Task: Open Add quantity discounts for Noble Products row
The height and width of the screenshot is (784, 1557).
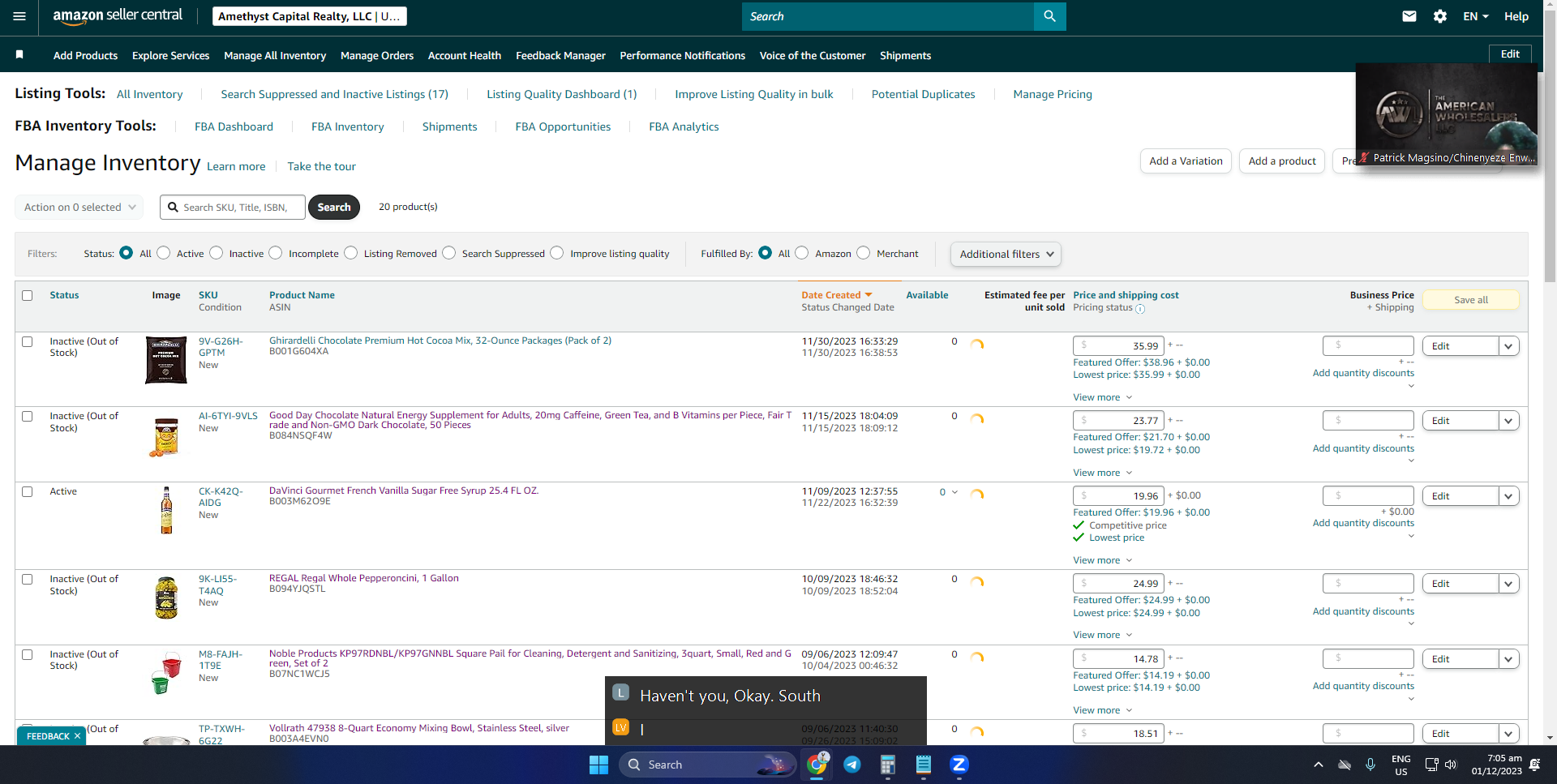Action: [x=1363, y=686]
